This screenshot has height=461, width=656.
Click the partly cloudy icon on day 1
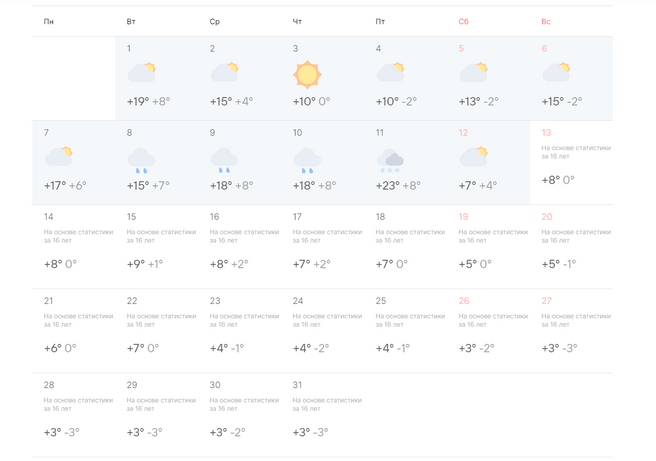tap(141, 73)
